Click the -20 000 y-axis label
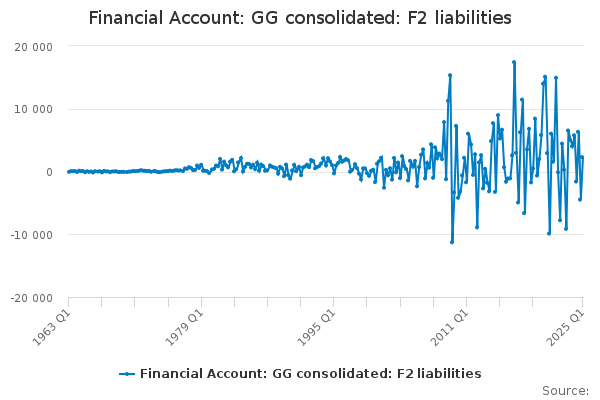The width and height of the screenshot is (600, 400). pos(31,298)
